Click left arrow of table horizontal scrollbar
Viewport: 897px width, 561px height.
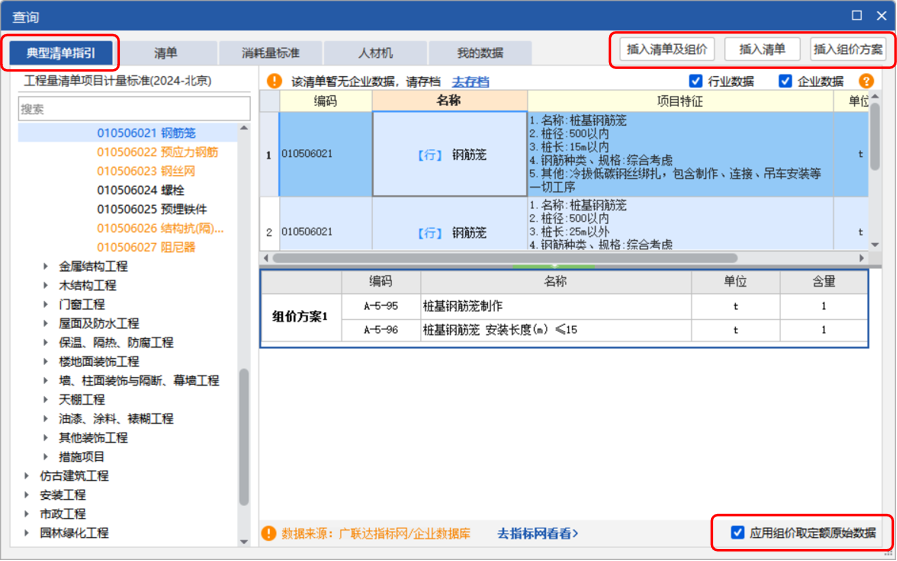[x=266, y=258]
